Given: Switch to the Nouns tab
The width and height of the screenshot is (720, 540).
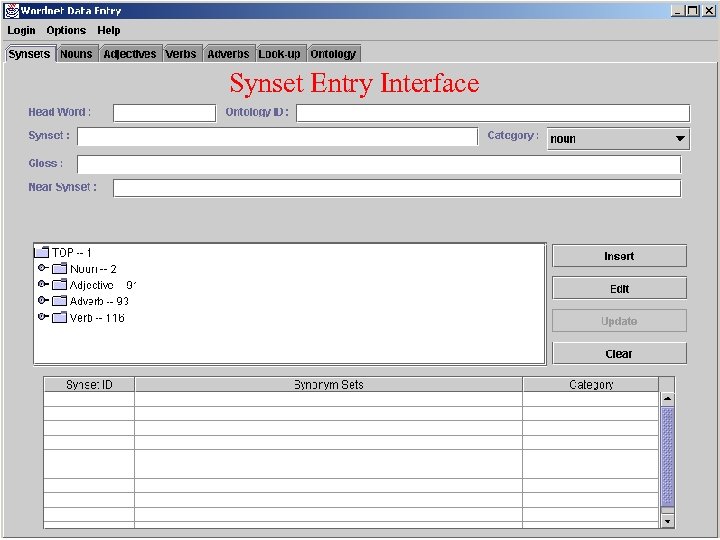Looking at the screenshot, I should (x=76, y=54).
